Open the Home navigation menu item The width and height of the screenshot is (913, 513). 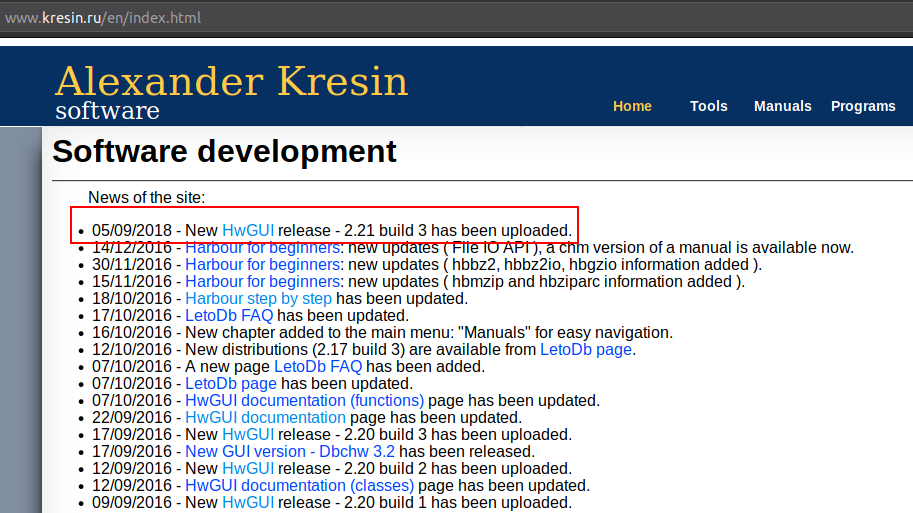tap(632, 106)
